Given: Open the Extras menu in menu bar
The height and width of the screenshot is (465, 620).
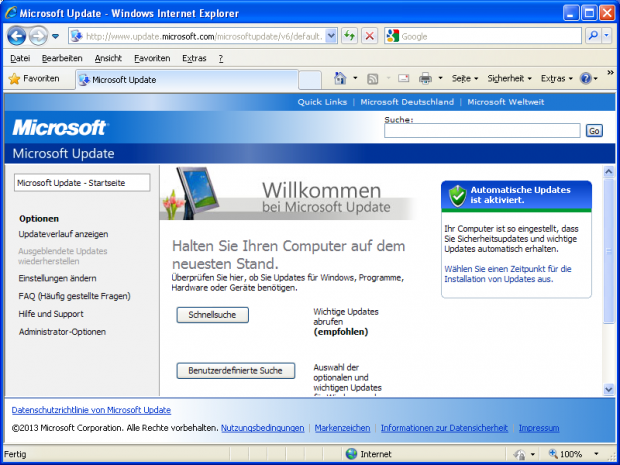Looking at the screenshot, I should 194,59.
